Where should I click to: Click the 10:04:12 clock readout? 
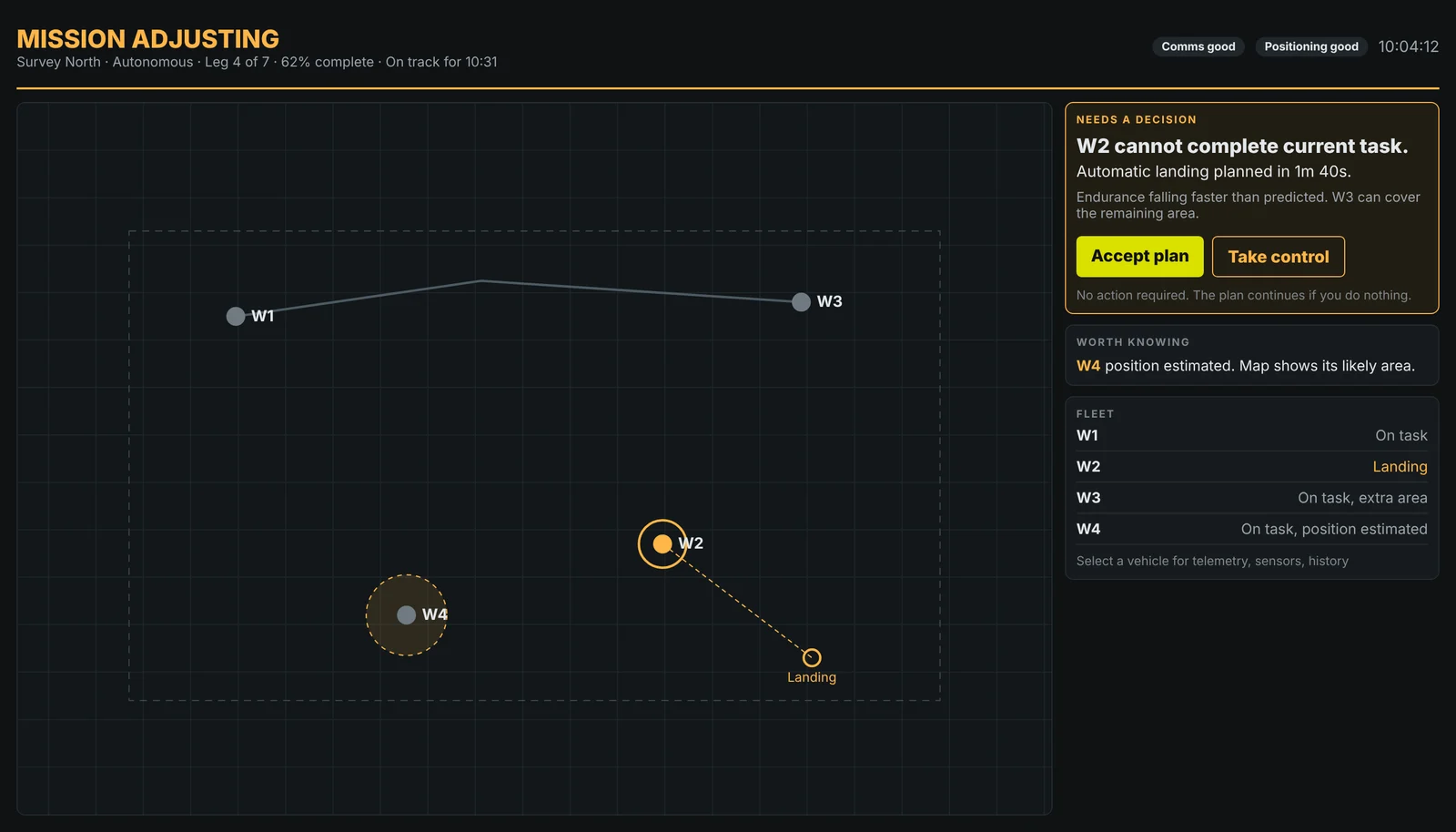[1408, 46]
